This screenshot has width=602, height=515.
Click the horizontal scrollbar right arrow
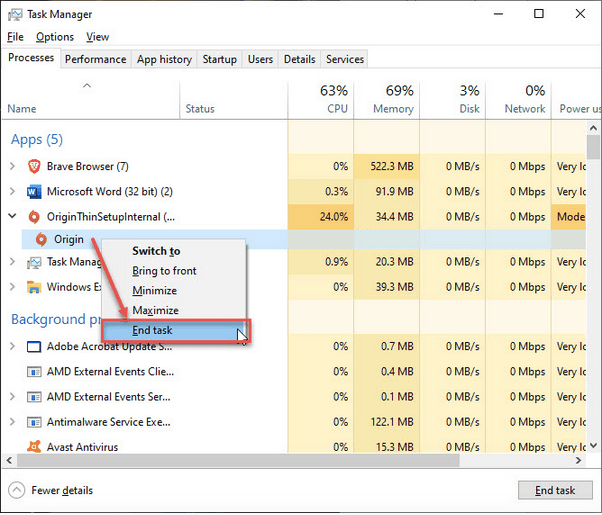(x=579, y=460)
